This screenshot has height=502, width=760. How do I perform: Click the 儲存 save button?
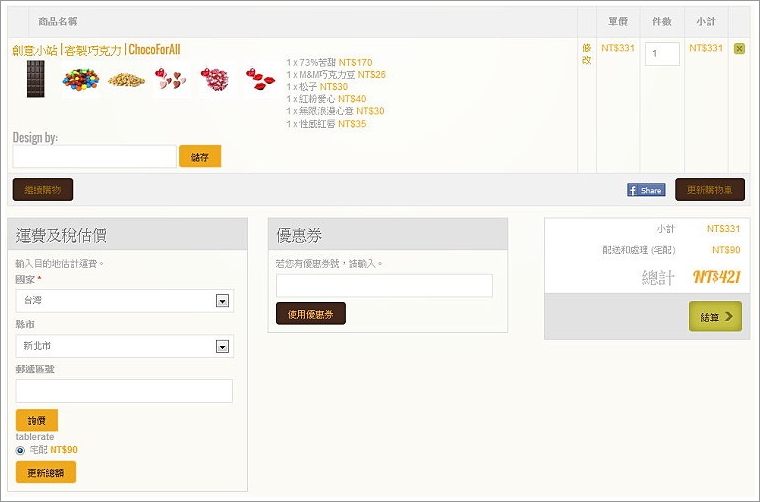[x=200, y=157]
